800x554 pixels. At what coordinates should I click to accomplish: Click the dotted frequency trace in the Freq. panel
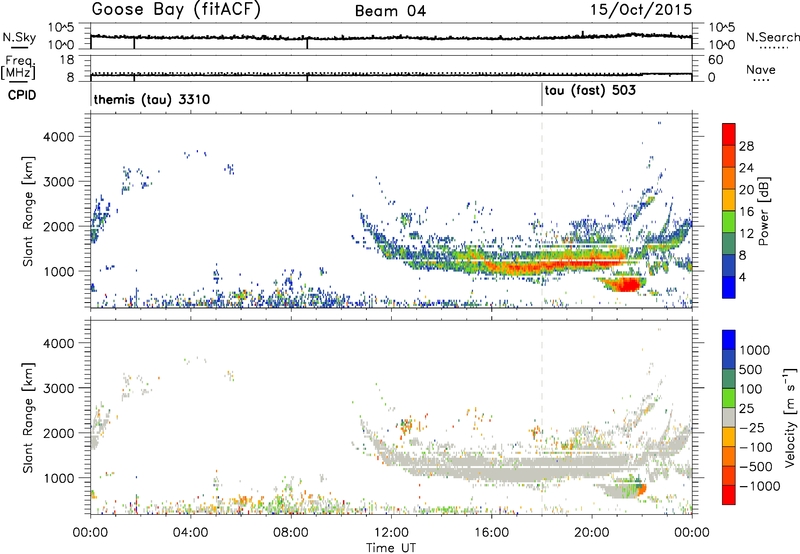coord(391,73)
